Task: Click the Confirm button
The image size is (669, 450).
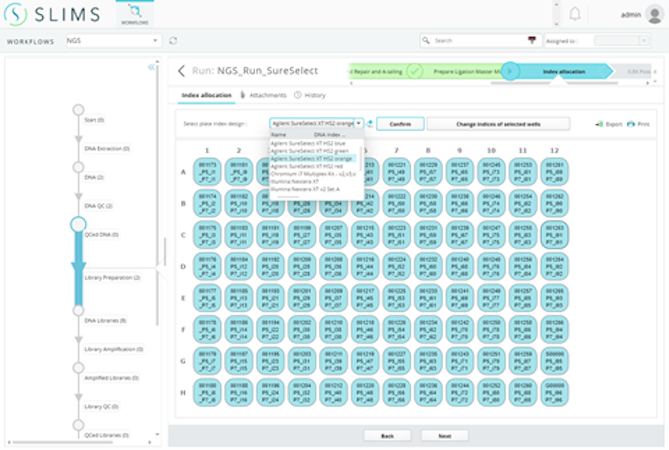Action: click(400, 124)
